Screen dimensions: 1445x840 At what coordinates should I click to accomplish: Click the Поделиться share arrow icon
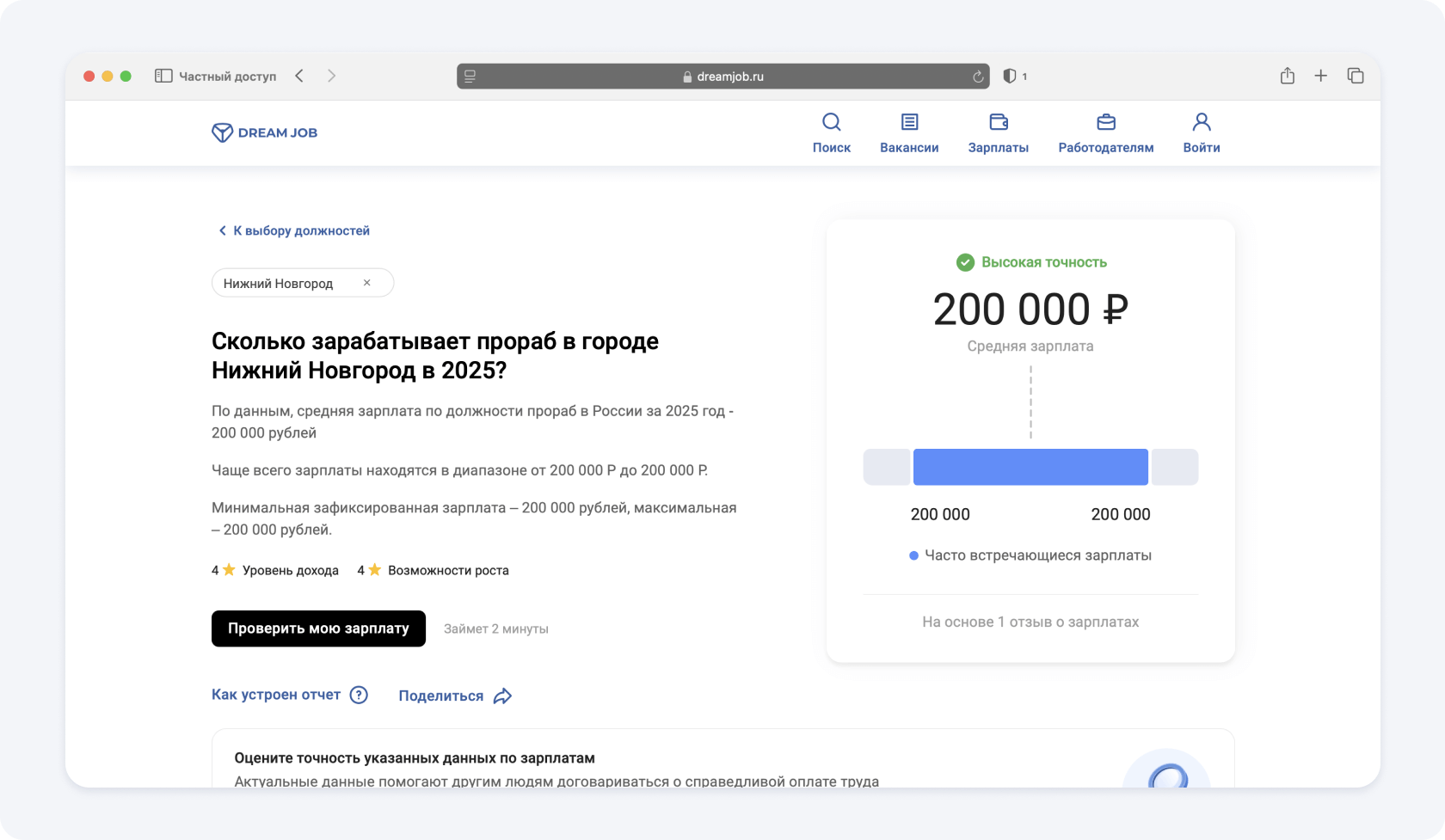[503, 696]
